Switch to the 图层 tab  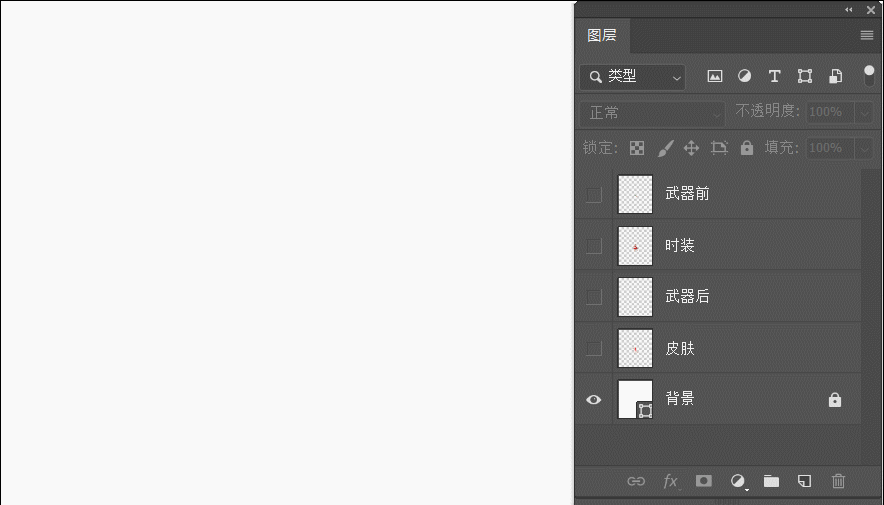(x=602, y=36)
